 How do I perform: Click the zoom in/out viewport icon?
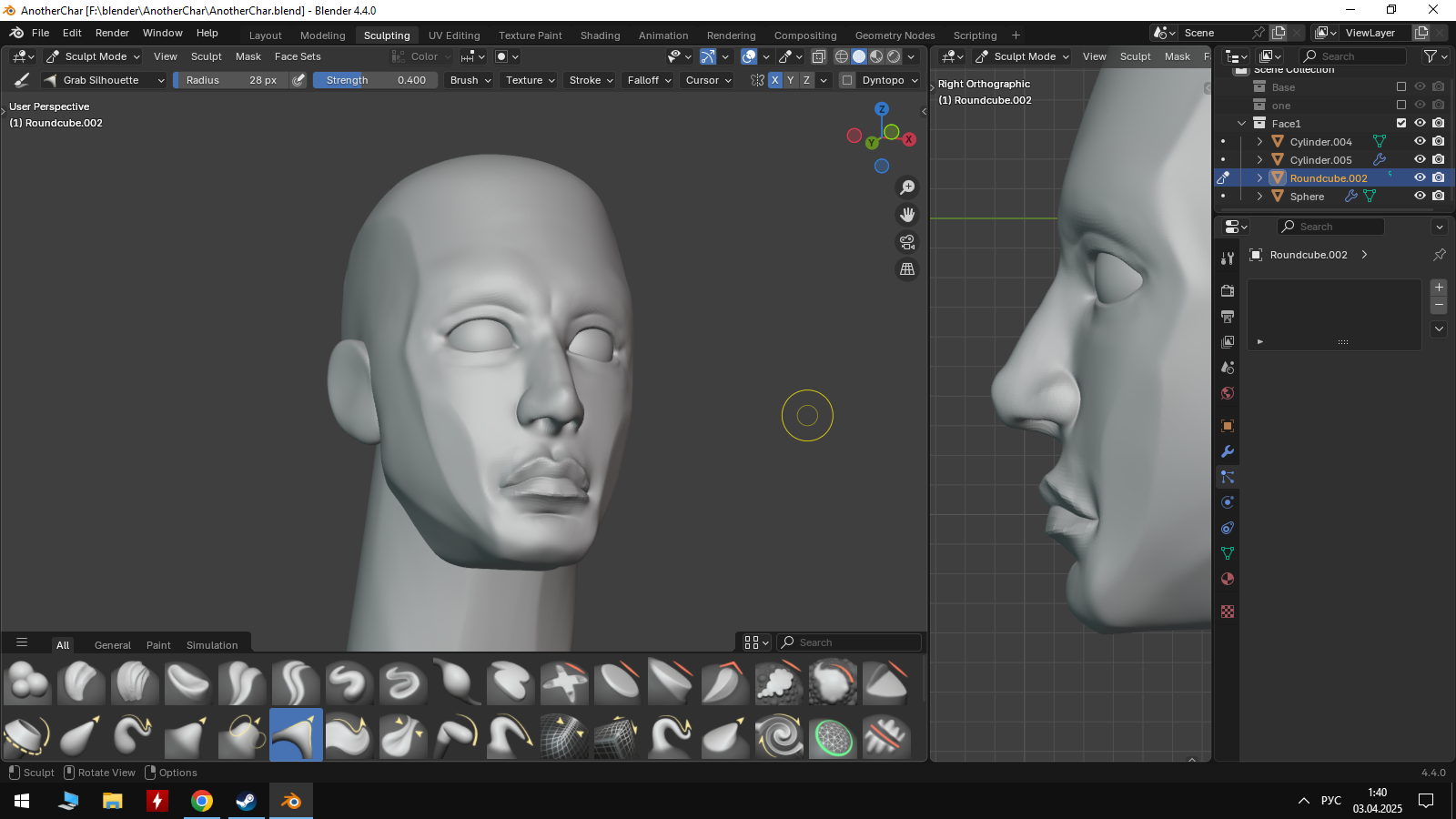907,187
